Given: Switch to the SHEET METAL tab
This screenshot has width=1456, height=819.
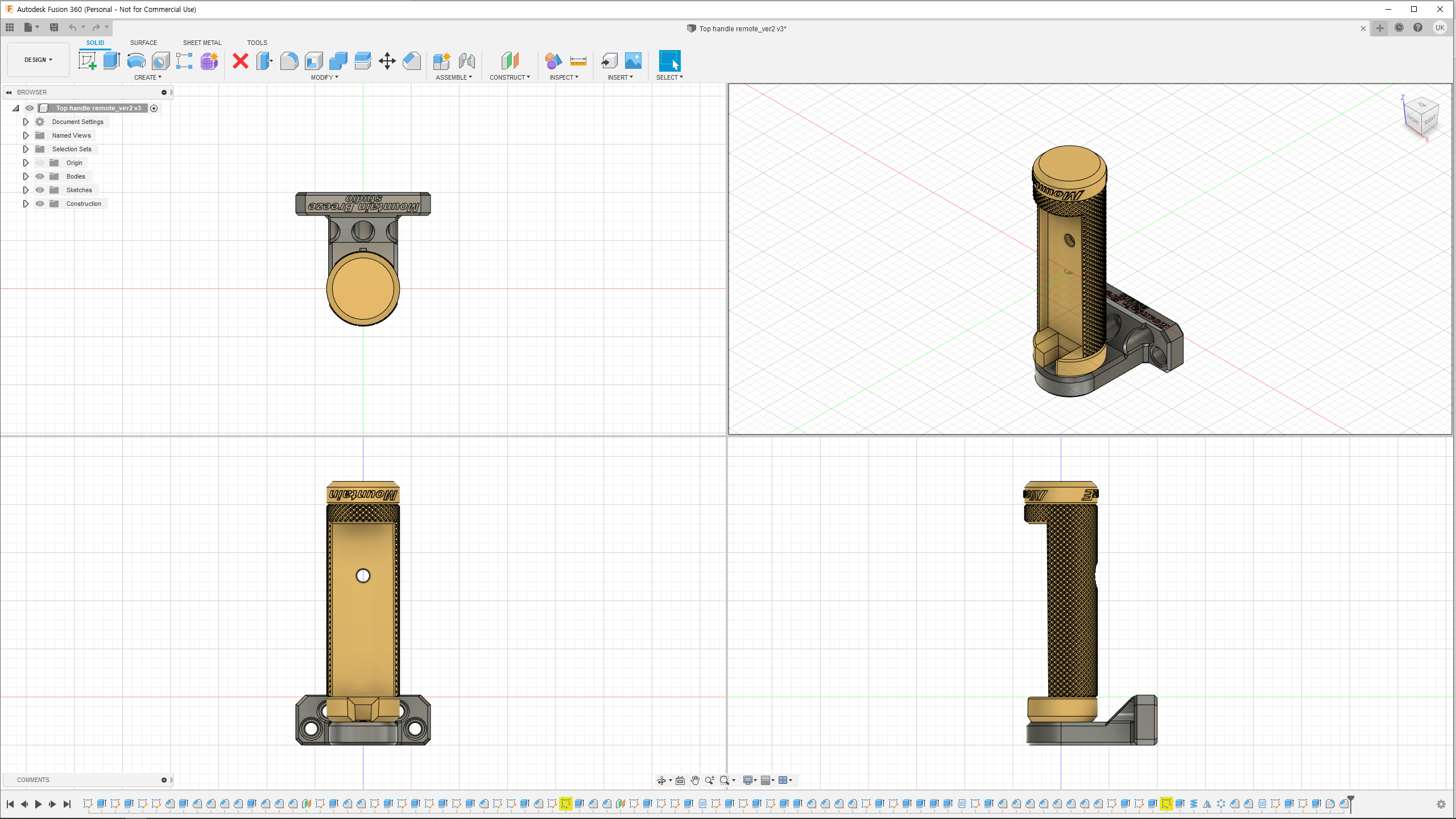Looking at the screenshot, I should click(x=202, y=43).
